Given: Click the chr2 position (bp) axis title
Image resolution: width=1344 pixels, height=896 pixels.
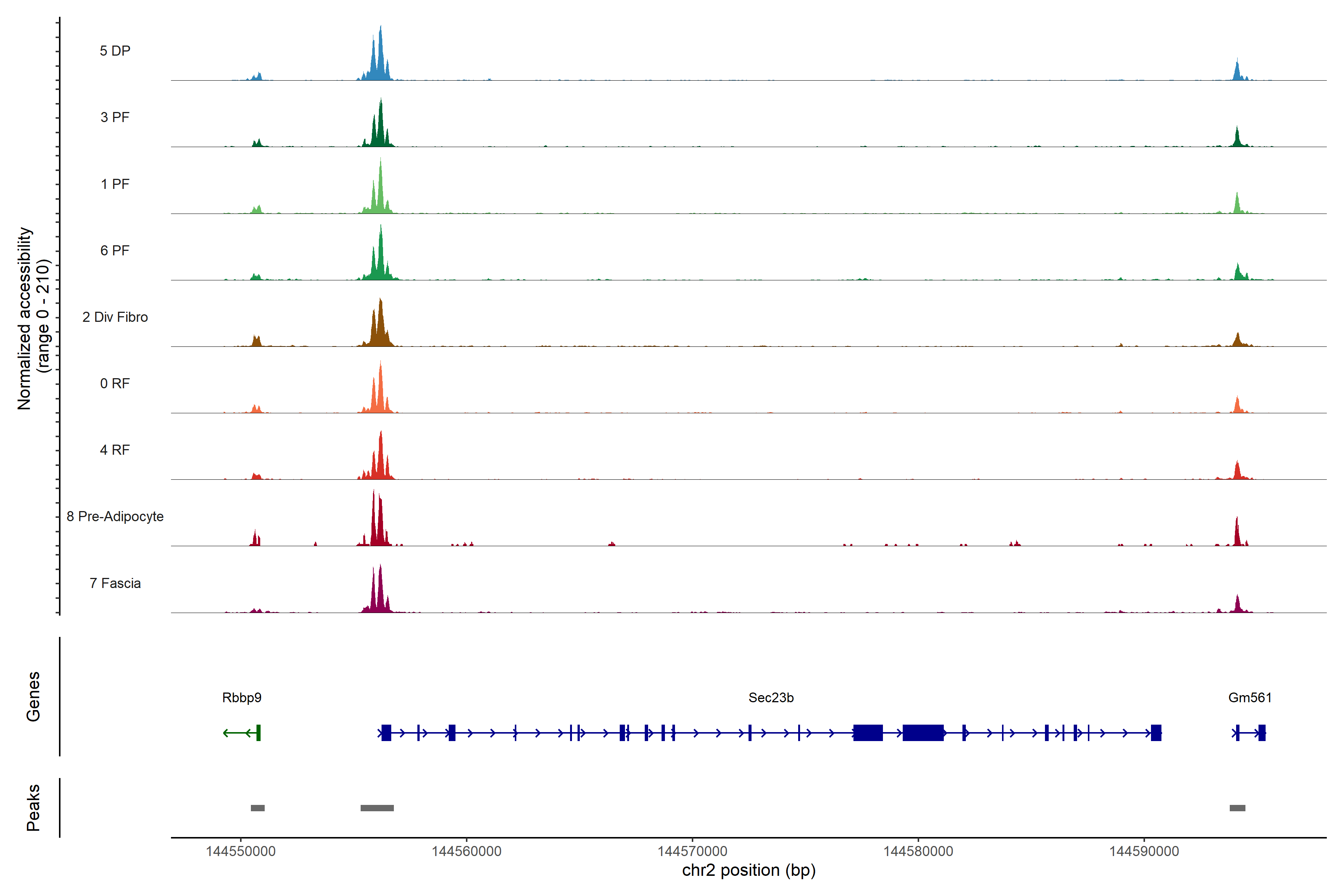Looking at the screenshot, I should point(749,870).
